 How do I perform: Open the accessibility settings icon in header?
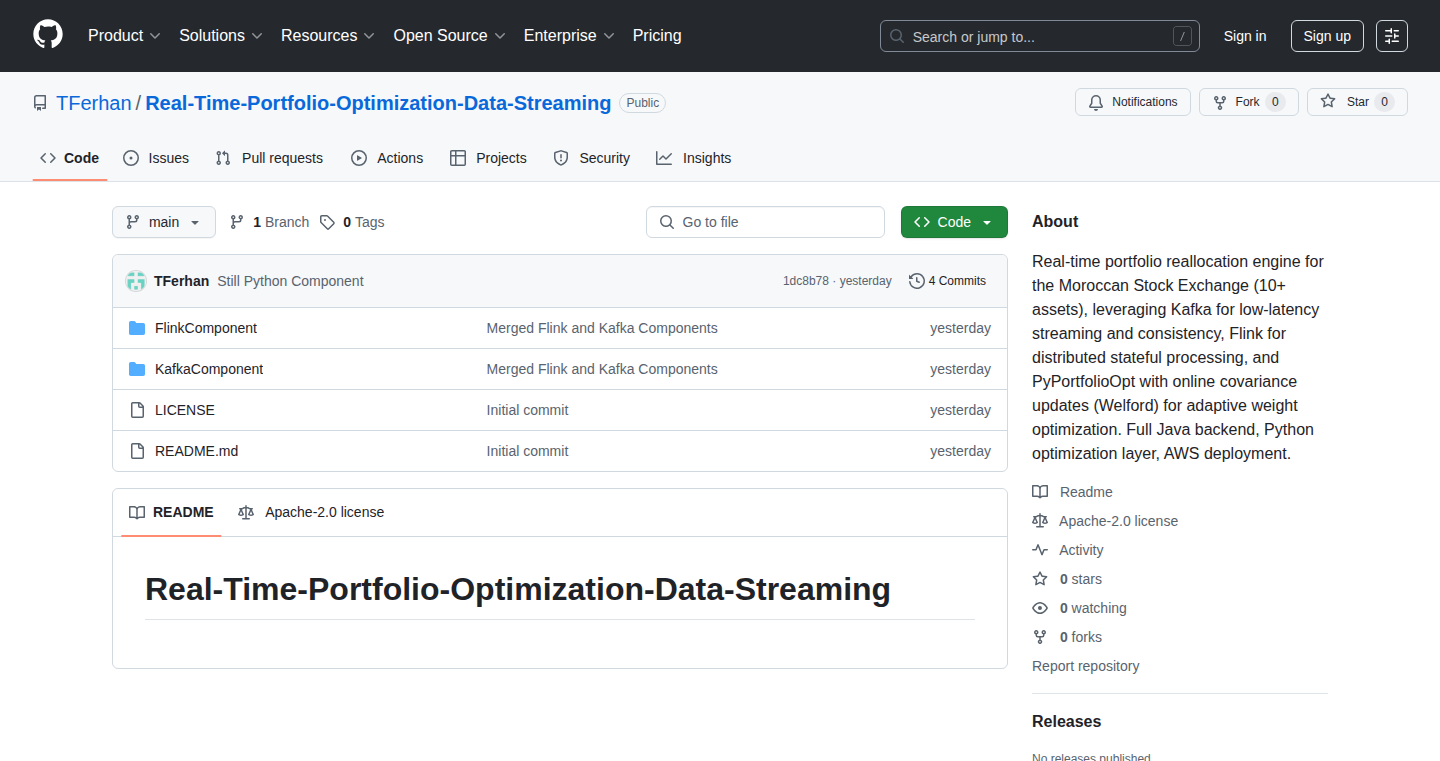1392,36
